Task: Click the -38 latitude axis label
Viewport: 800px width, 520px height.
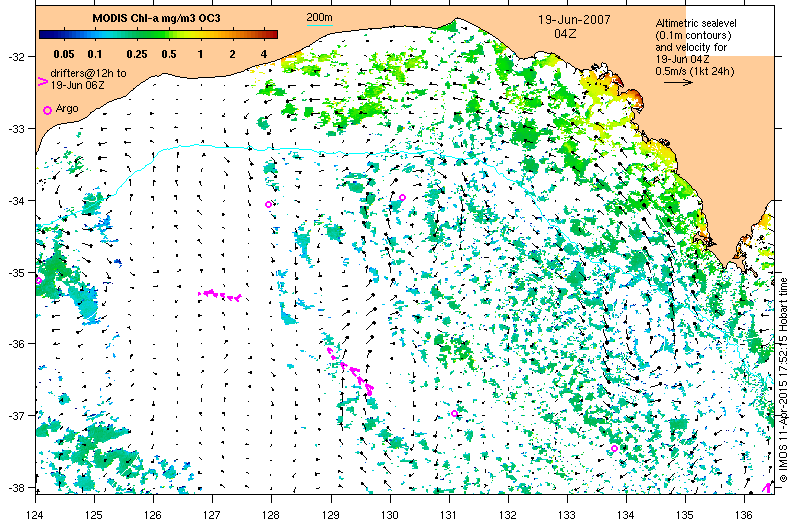Action: click(x=16, y=487)
